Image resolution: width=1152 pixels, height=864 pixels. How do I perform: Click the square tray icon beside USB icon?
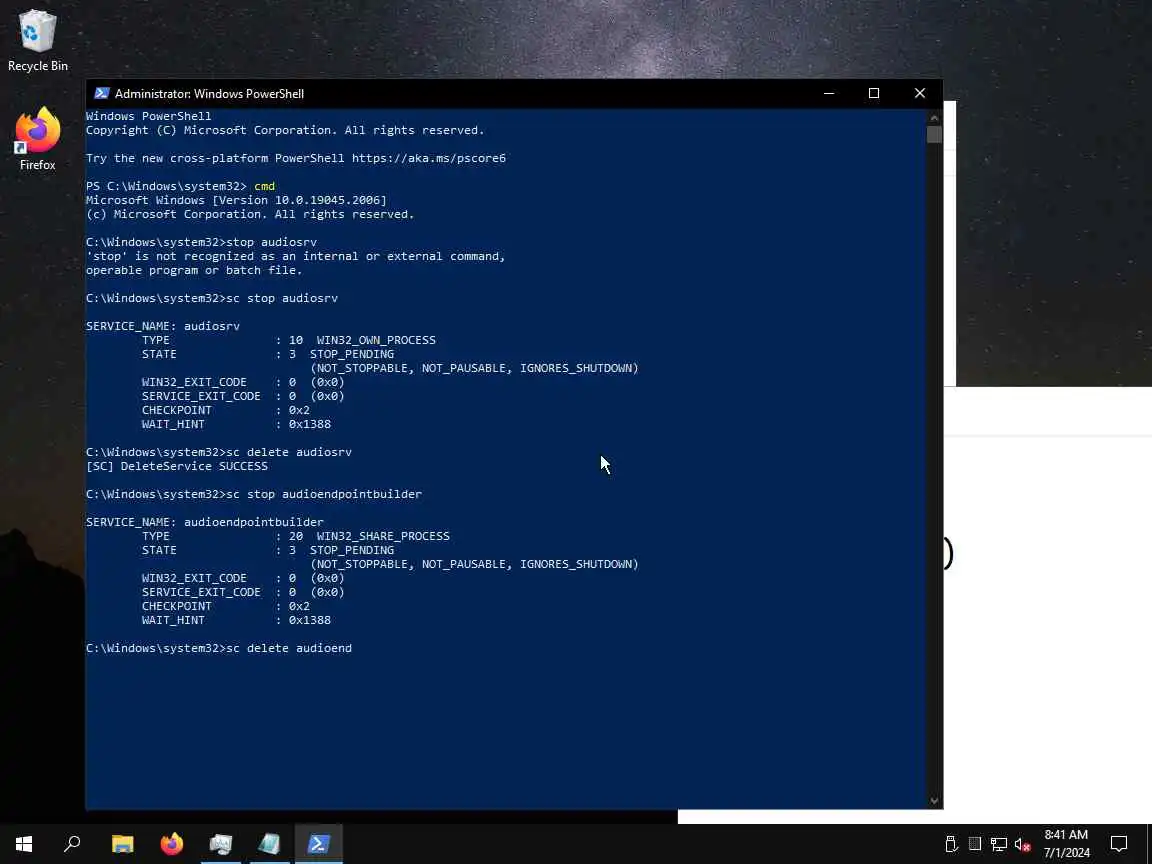[x=975, y=844]
